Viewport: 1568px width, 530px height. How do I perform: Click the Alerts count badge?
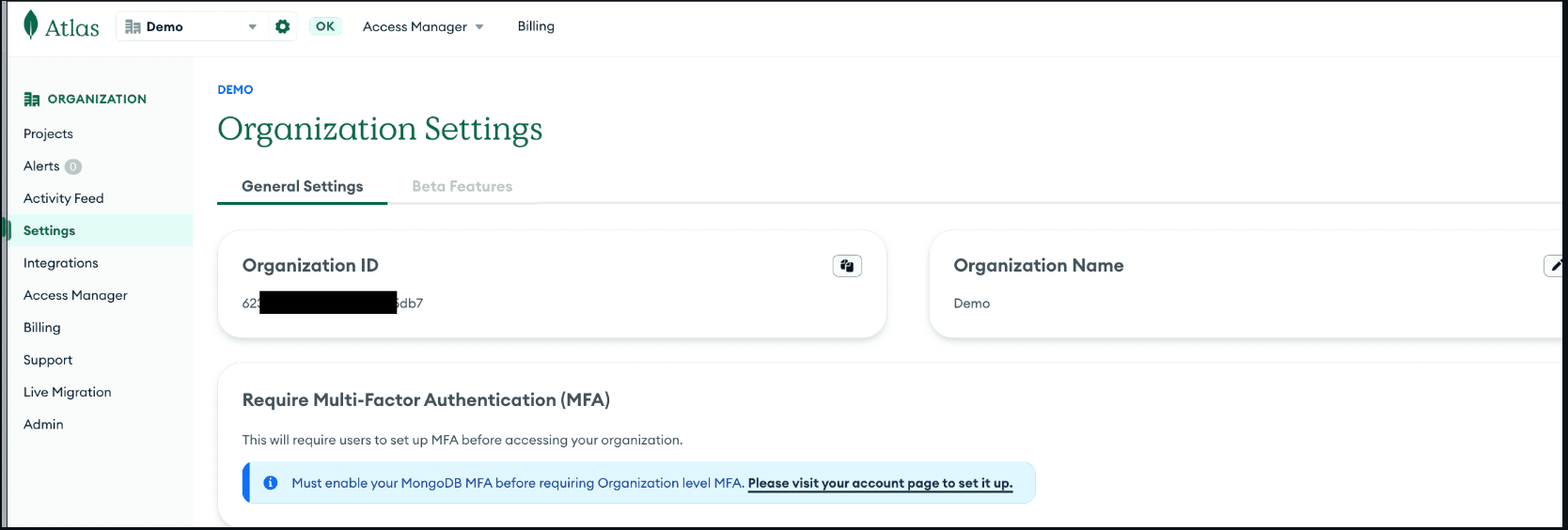pyautogui.click(x=73, y=166)
